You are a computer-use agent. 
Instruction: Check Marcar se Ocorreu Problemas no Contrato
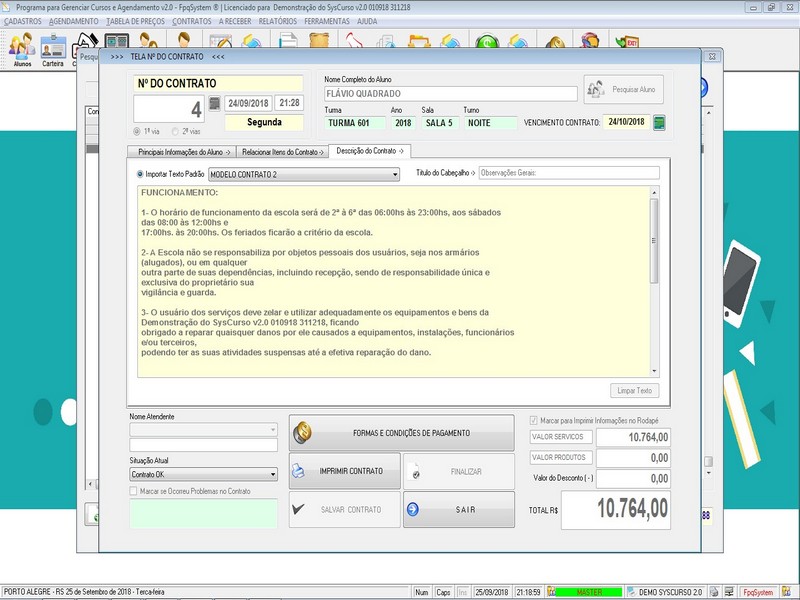[x=133, y=491]
